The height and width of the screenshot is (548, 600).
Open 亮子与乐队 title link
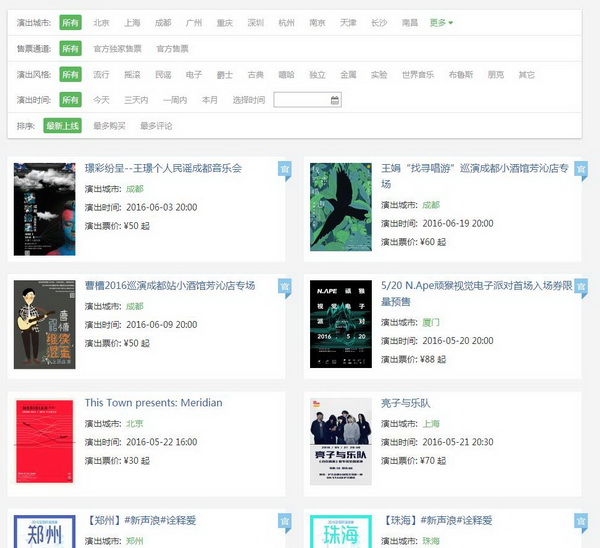(406, 403)
